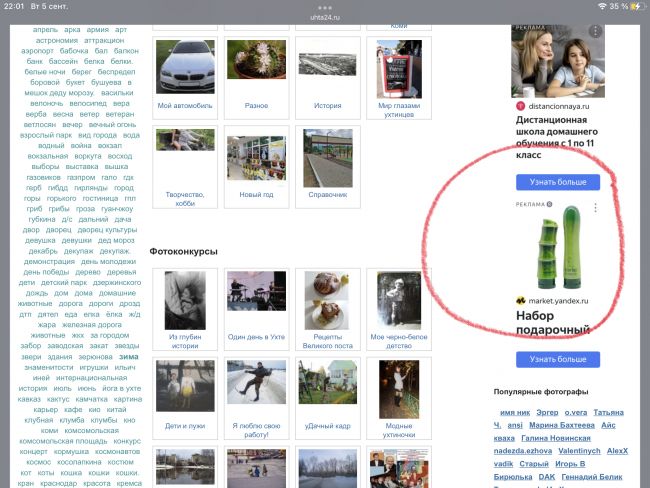The image size is (650, 488).
Task: Tap the info icon next to РЕКЛАМА label
Action: pos(549,204)
